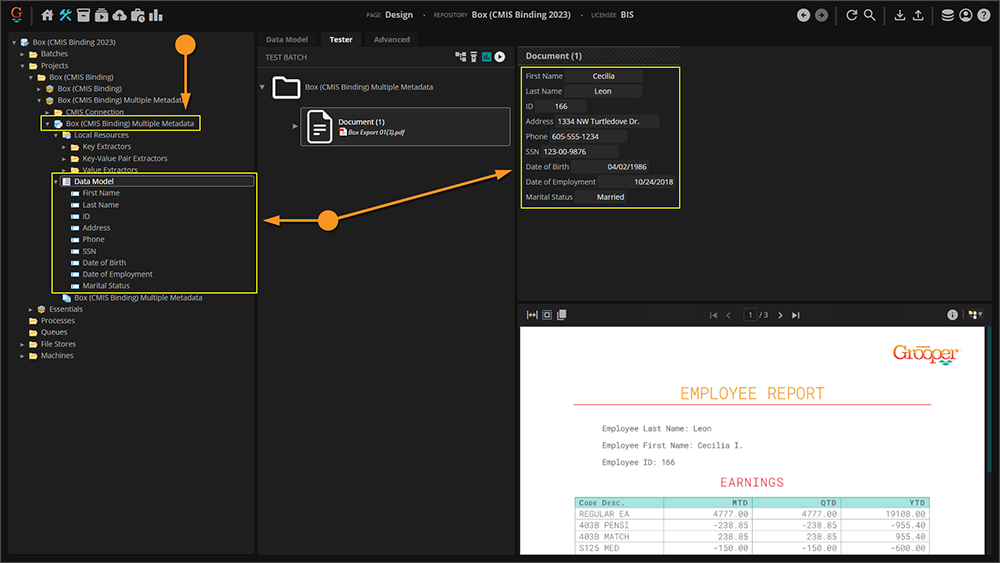This screenshot has width=1000, height=563.
Task: Toggle fit-to-width in document viewer
Action: click(x=532, y=315)
